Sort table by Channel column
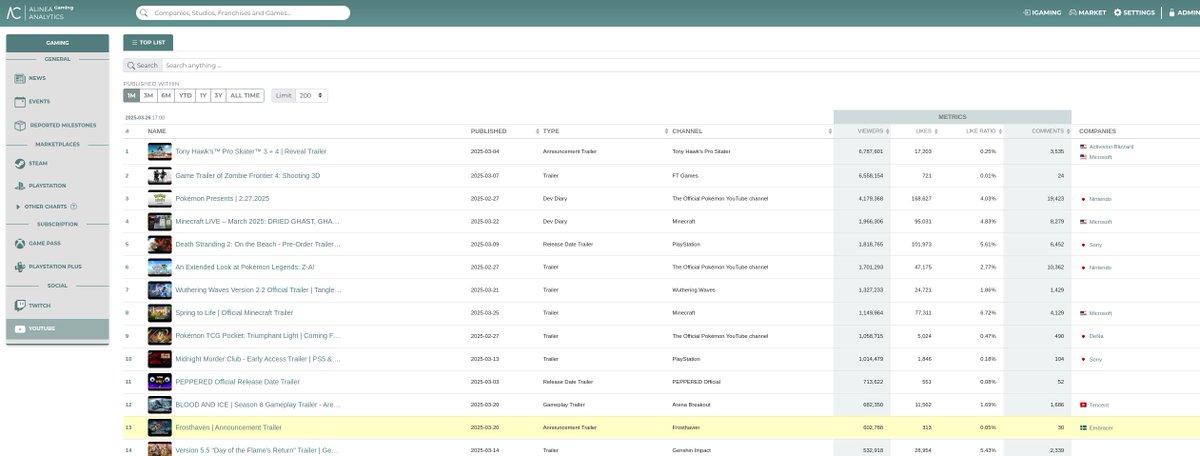Viewport: 1200px width, 456px height. pos(830,131)
